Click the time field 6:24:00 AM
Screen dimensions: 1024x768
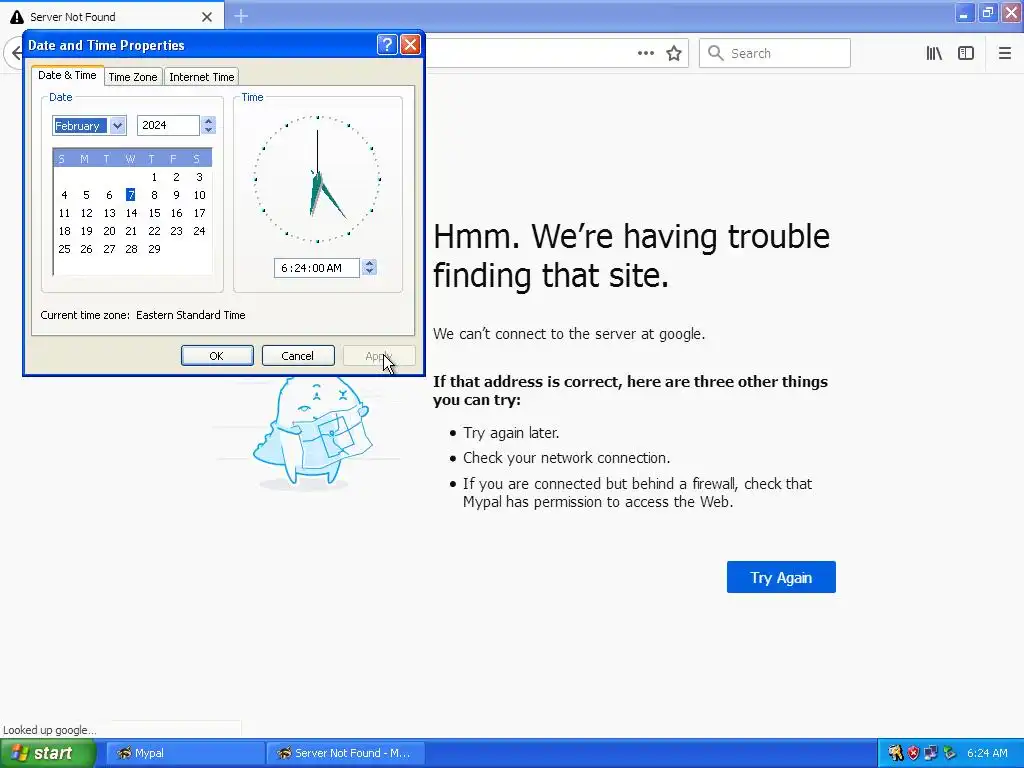(x=316, y=268)
